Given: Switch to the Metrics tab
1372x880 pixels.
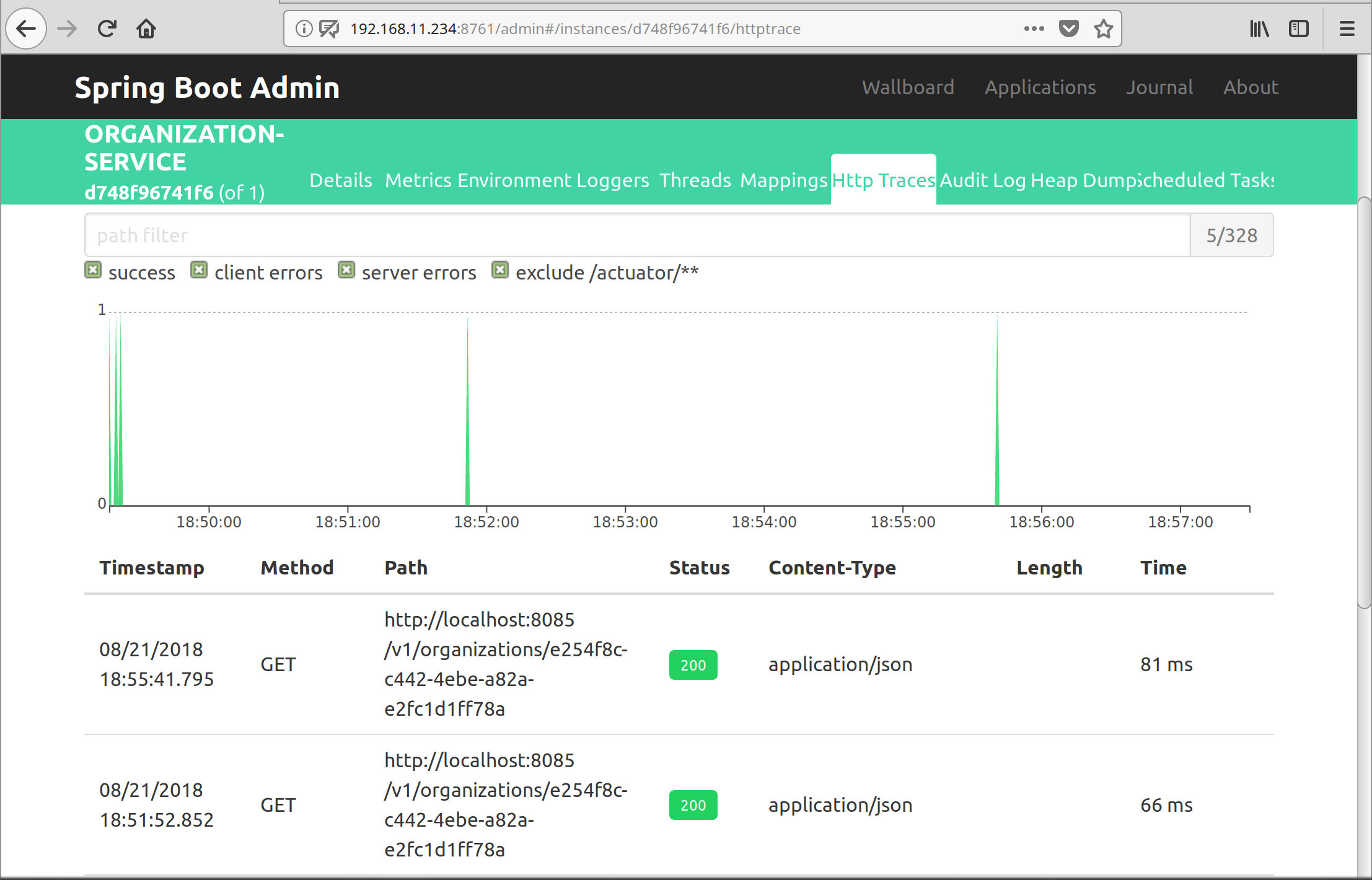Looking at the screenshot, I should pyautogui.click(x=418, y=180).
